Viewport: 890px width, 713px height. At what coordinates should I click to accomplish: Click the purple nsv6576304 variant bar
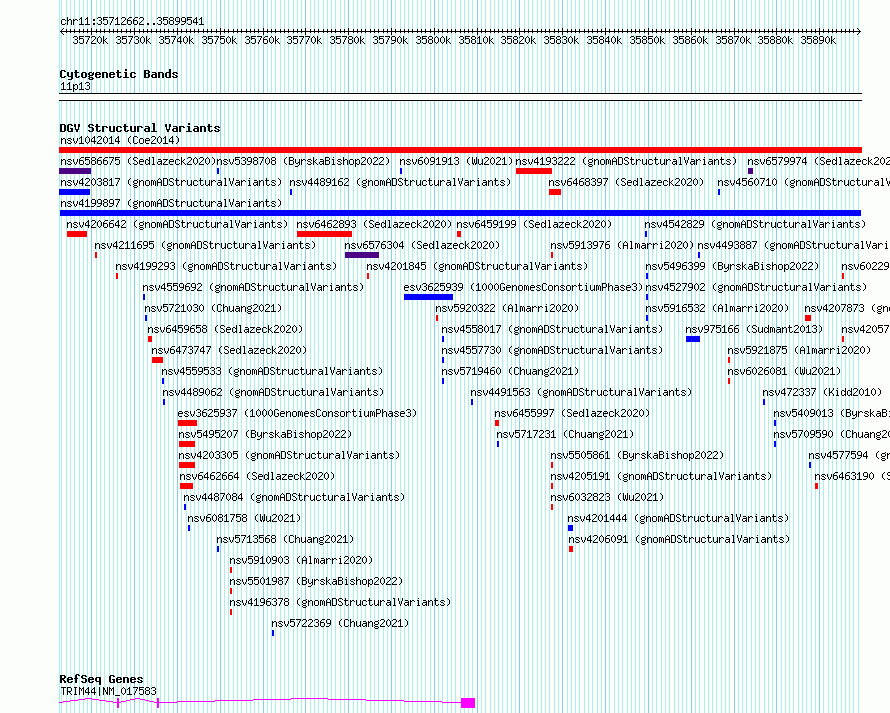coord(362,255)
